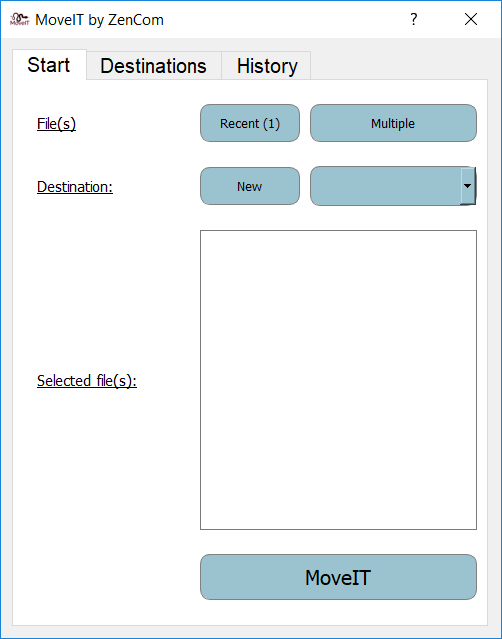Click the Destination: label
Screen dimensions: 502x639
(x=75, y=187)
